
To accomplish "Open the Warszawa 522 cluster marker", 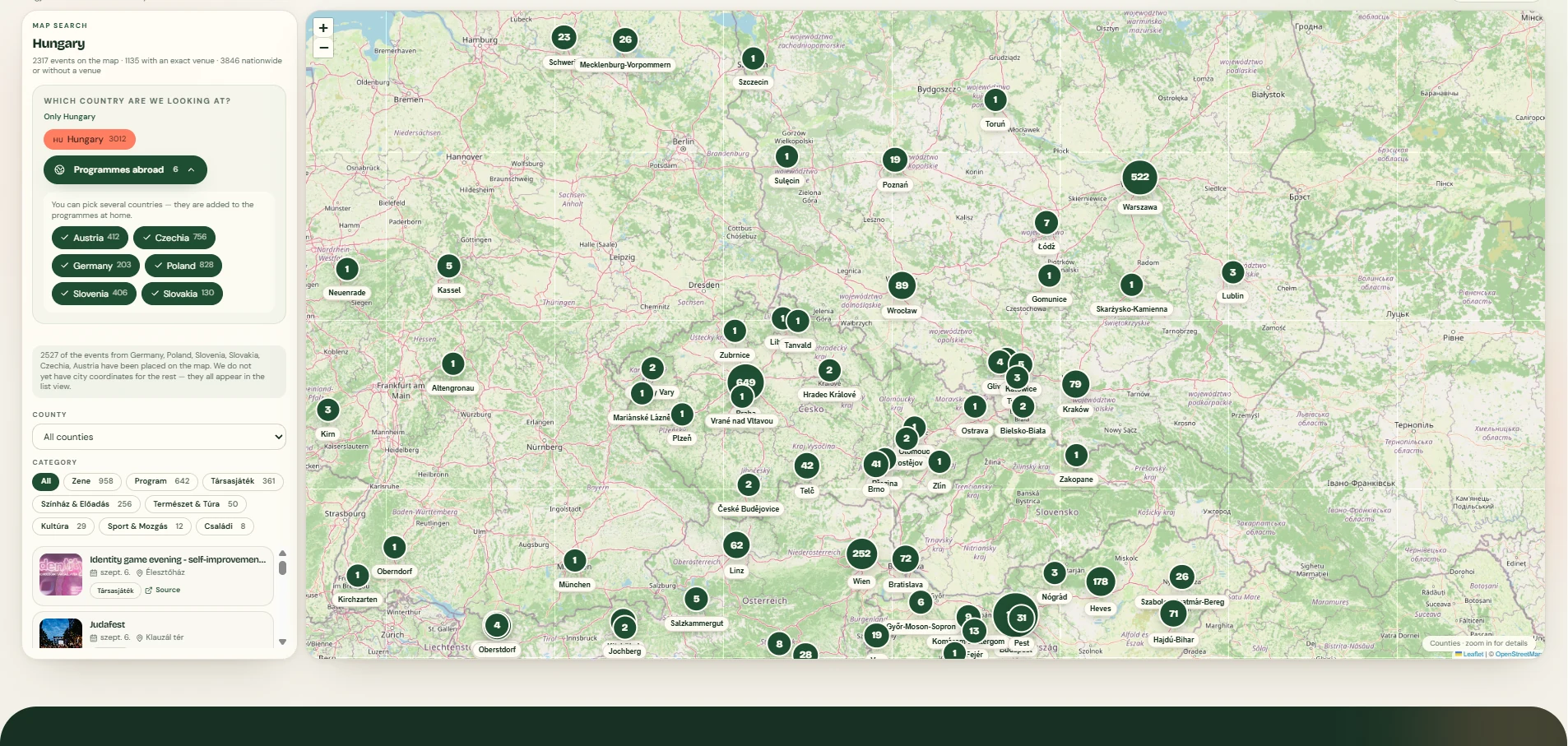I will point(1139,177).
